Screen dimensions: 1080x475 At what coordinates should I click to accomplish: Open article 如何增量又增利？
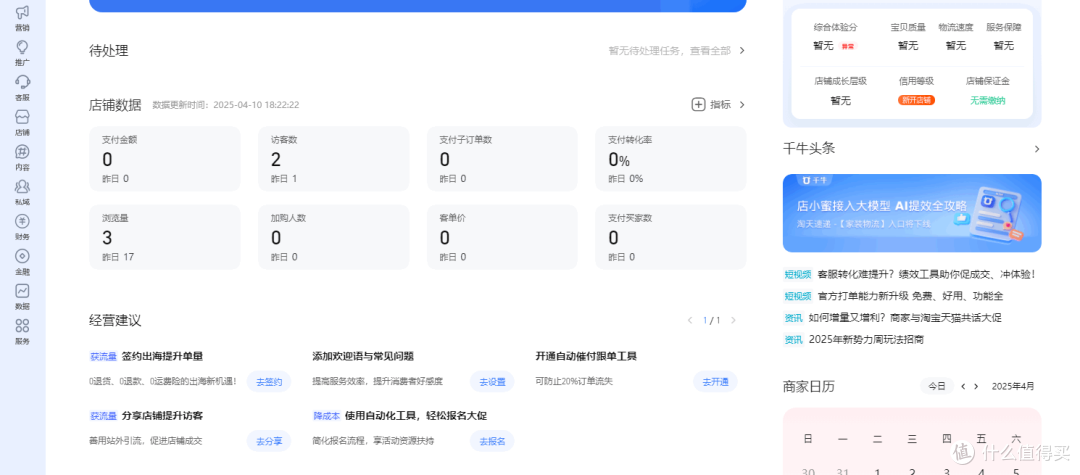pos(904,317)
